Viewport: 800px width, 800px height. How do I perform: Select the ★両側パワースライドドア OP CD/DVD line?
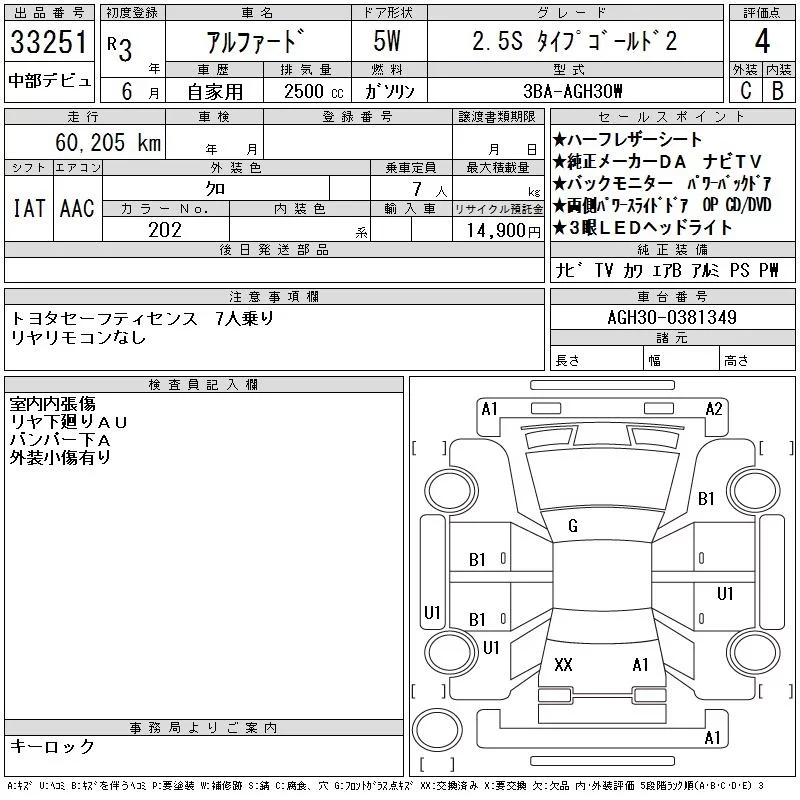[662, 206]
